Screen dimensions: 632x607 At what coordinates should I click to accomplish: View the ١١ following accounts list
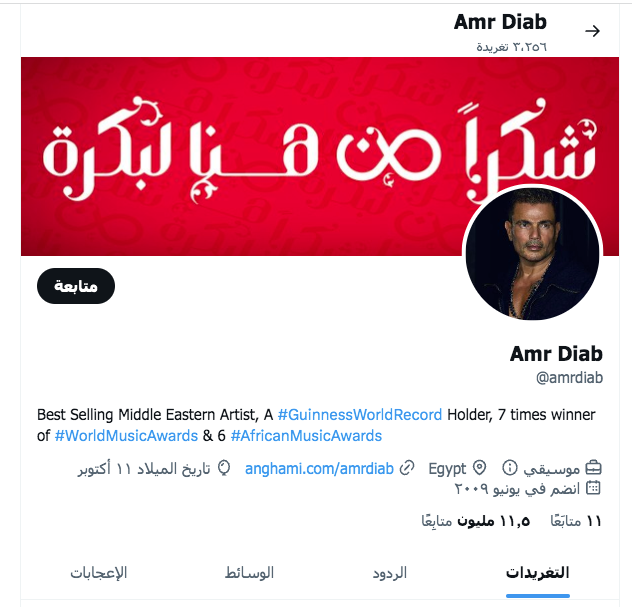point(576,521)
